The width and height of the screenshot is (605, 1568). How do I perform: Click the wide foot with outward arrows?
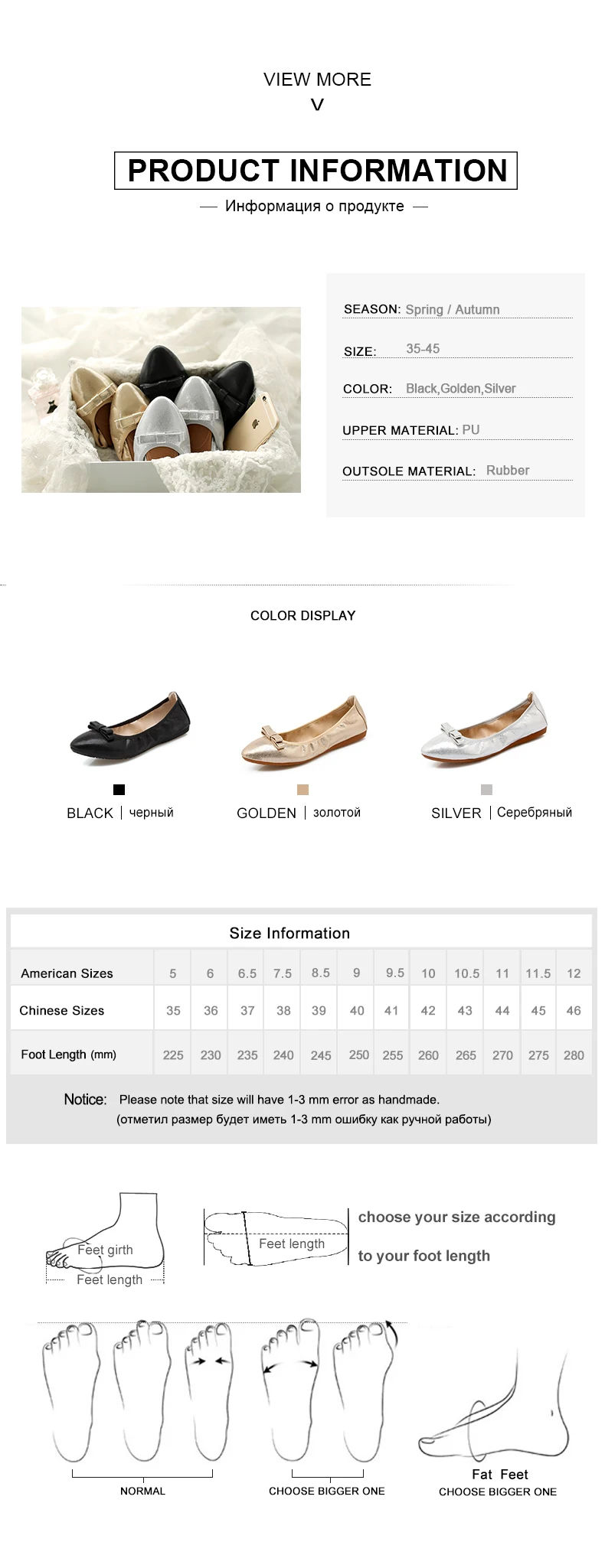(290, 1390)
